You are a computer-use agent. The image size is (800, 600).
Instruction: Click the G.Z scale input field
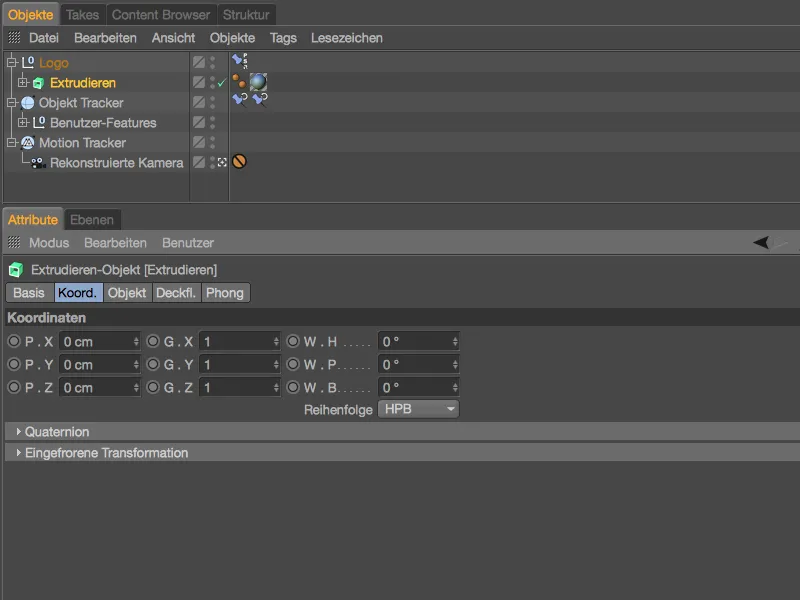click(x=239, y=388)
